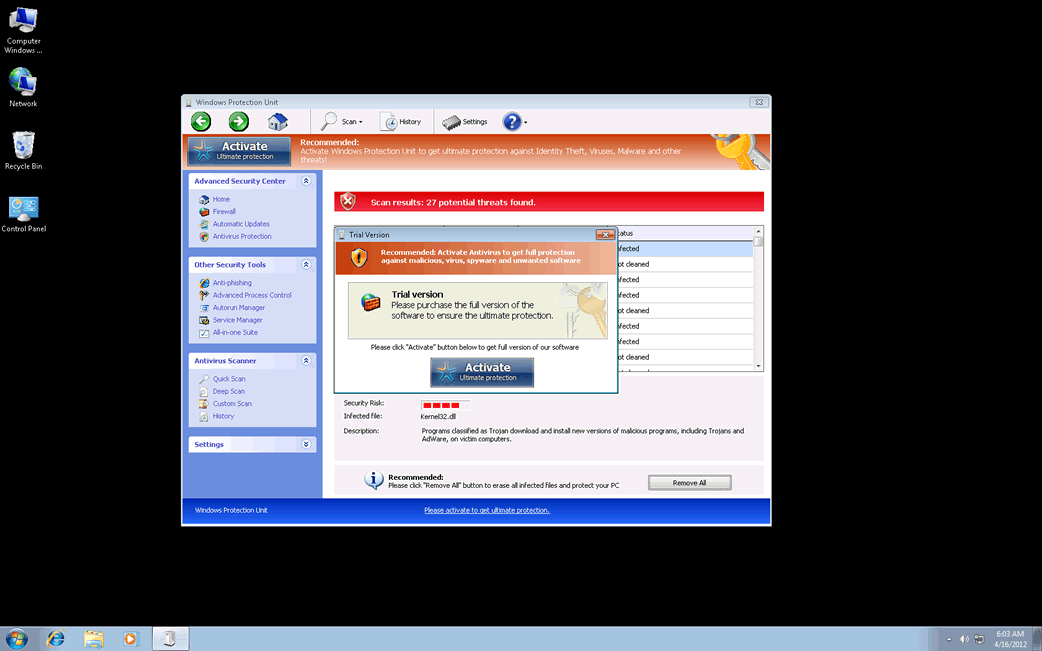Expand the Settings sidebar panel
The width and height of the screenshot is (1042, 651).
(x=306, y=444)
